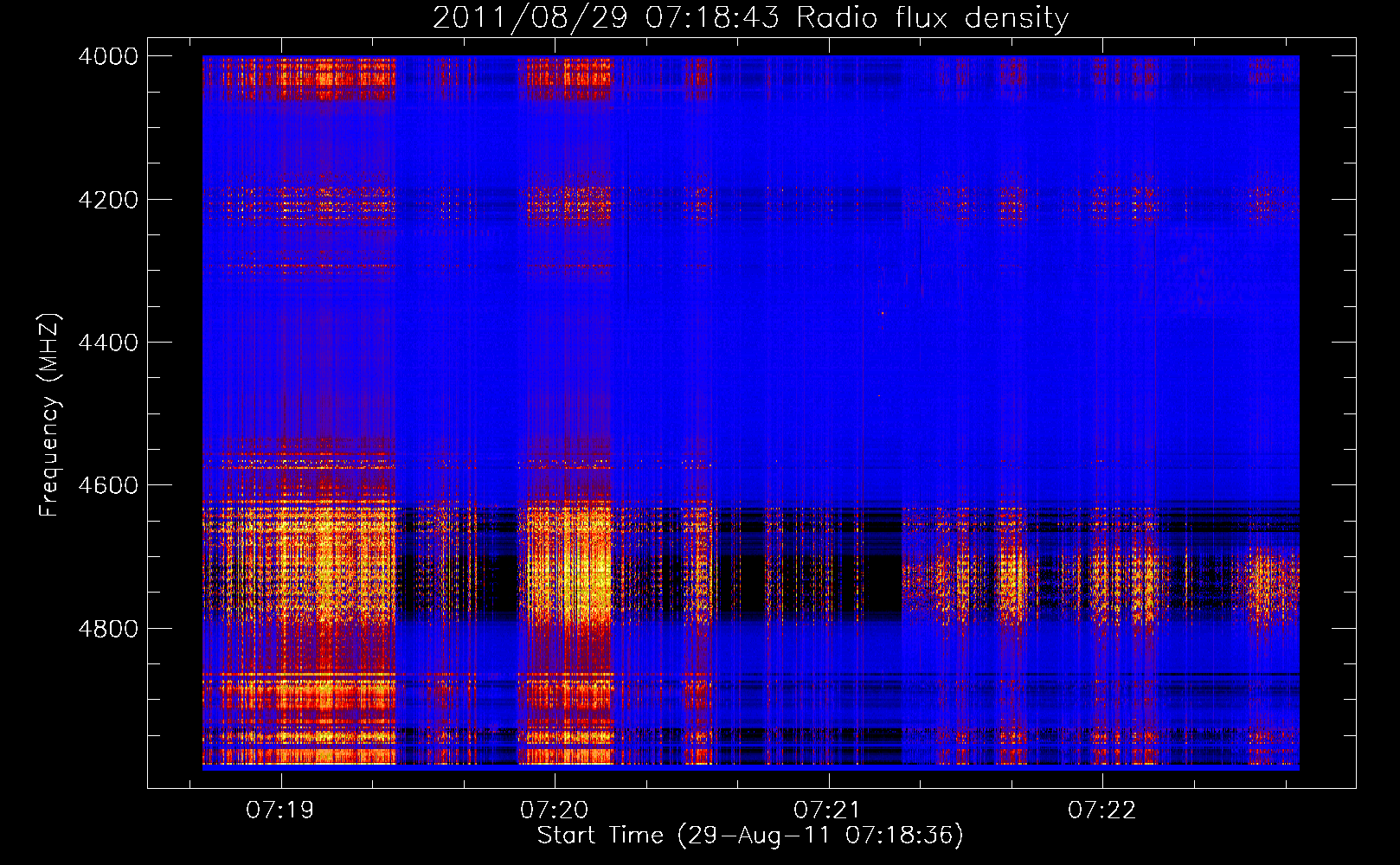The image size is (1400, 865).
Task: Click the 4000 frequency tick label
Action: [x=108, y=56]
